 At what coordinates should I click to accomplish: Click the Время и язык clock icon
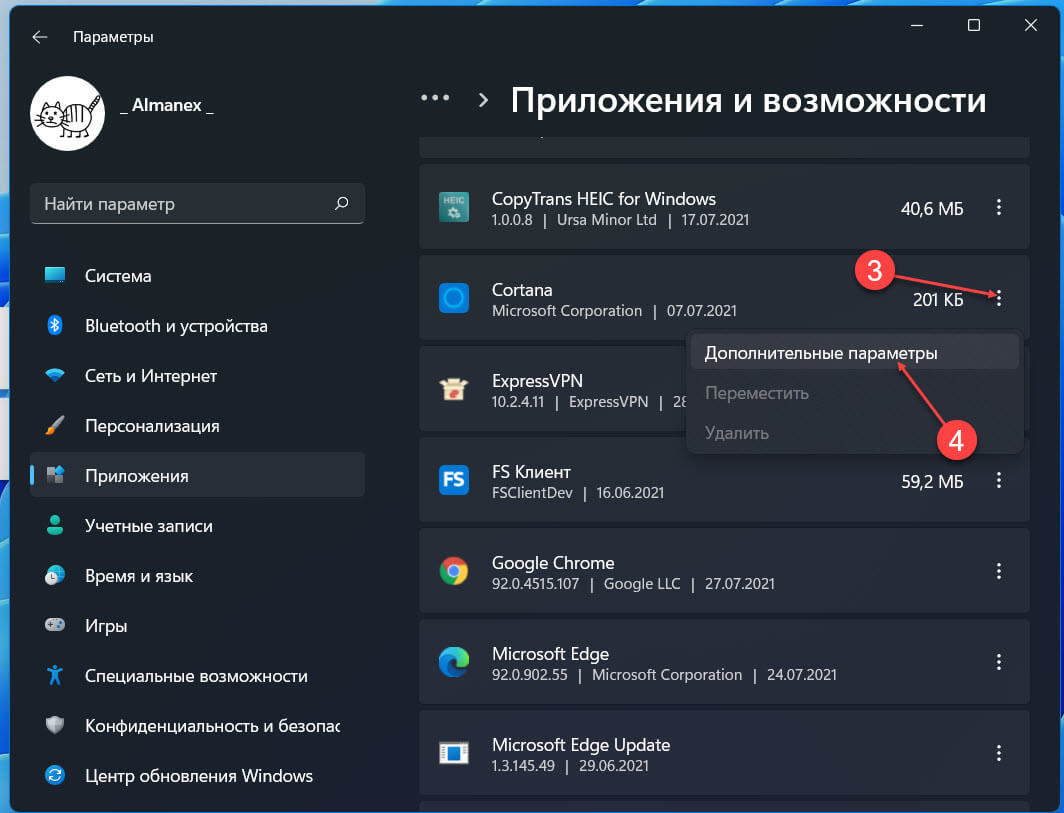point(55,575)
